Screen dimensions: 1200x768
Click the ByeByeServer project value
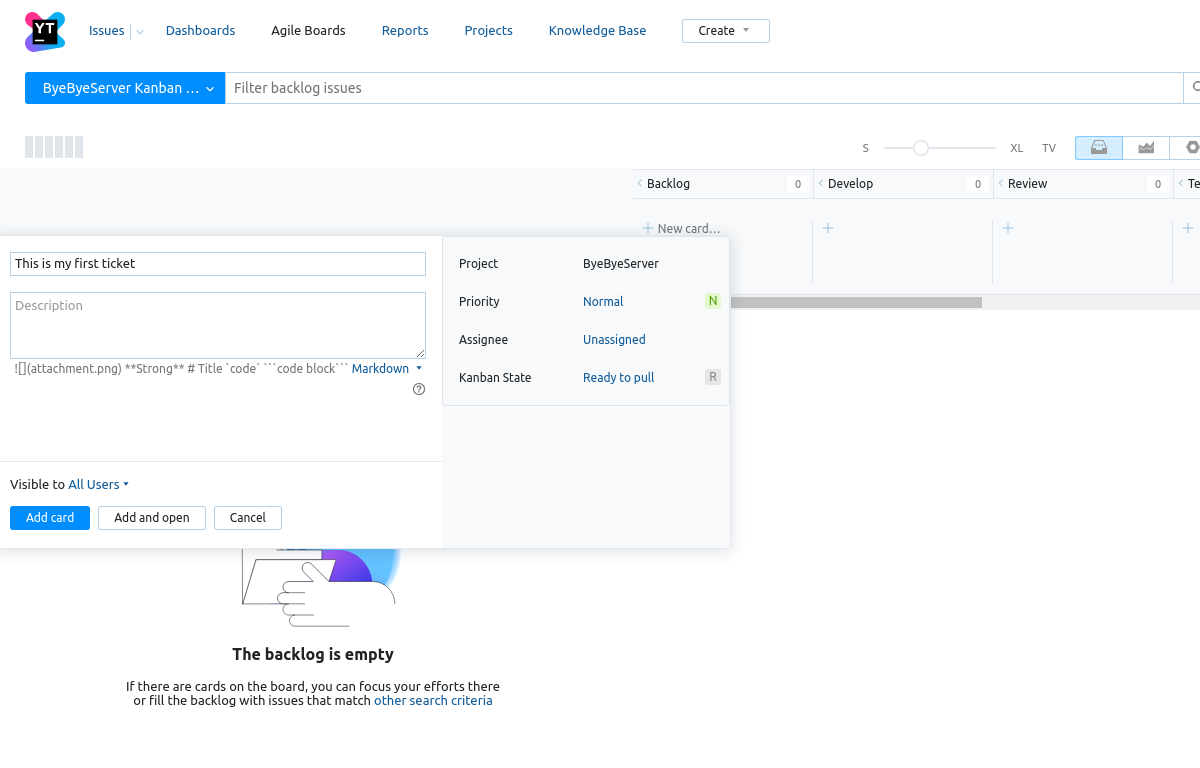tap(621, 264)
